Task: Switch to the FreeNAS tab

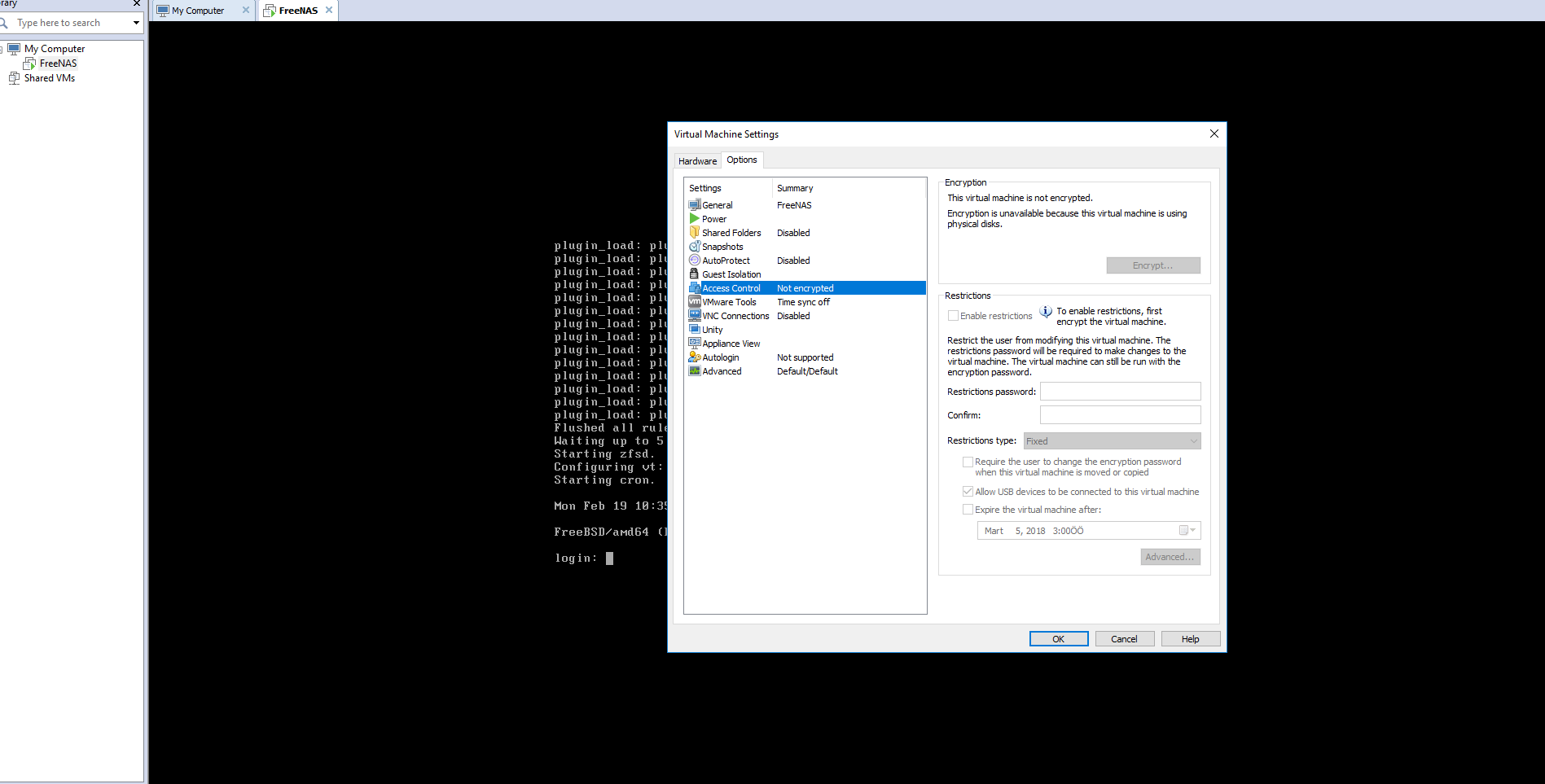Action: pyautogui.click(x=298, y=11)
